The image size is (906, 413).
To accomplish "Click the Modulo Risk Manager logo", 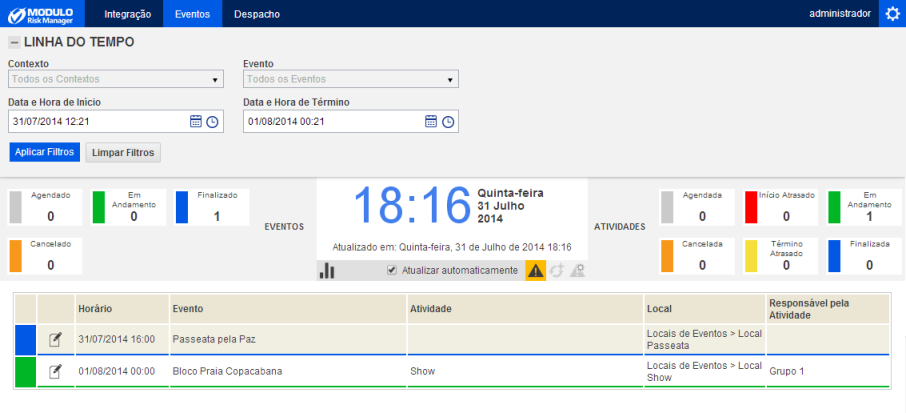I will click(x=41, y=14).
